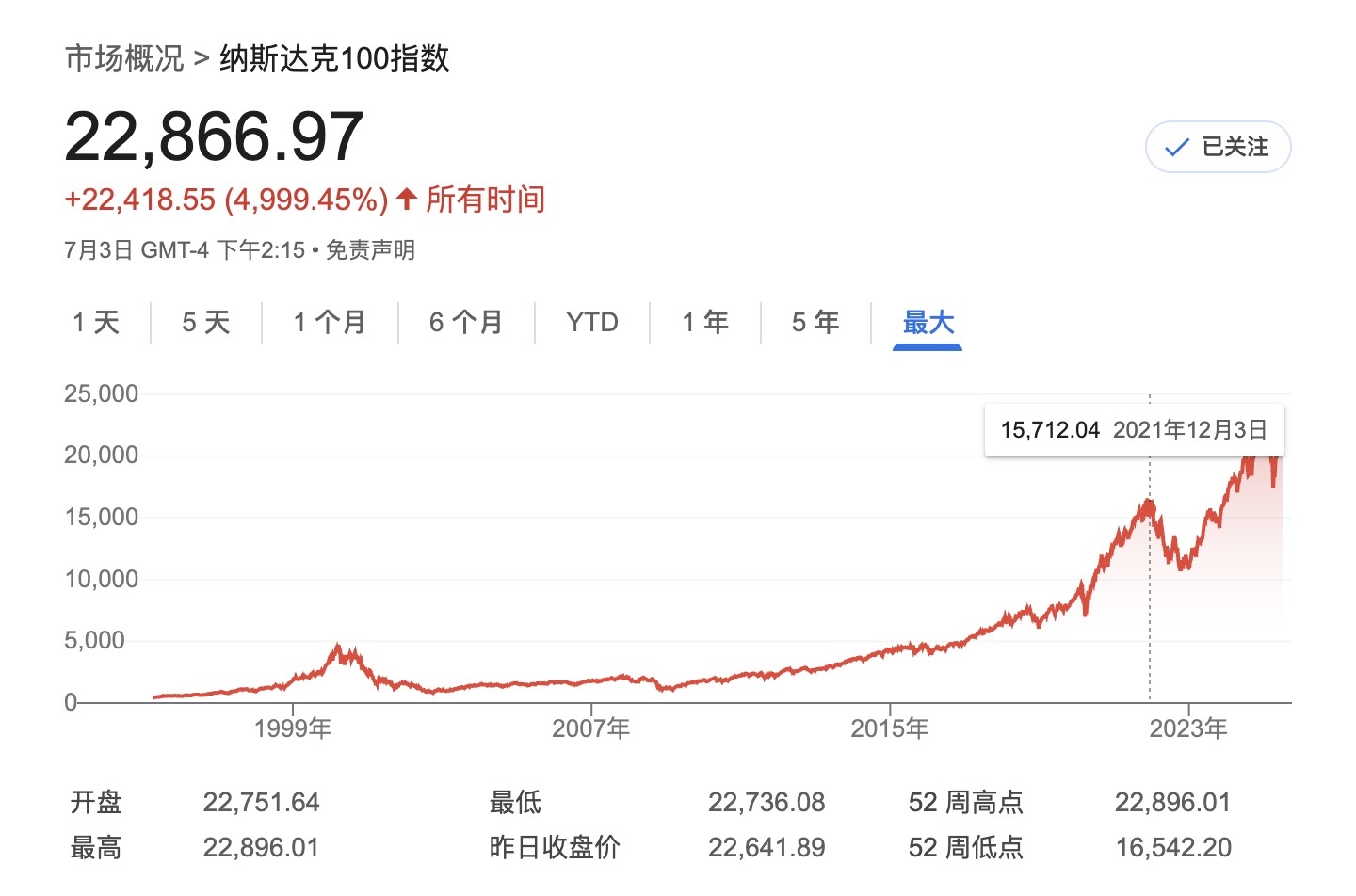Viewport: 1356px width, 896px height.
Task: Click the index value 22,866.97
Action: [x=214, y=136]
